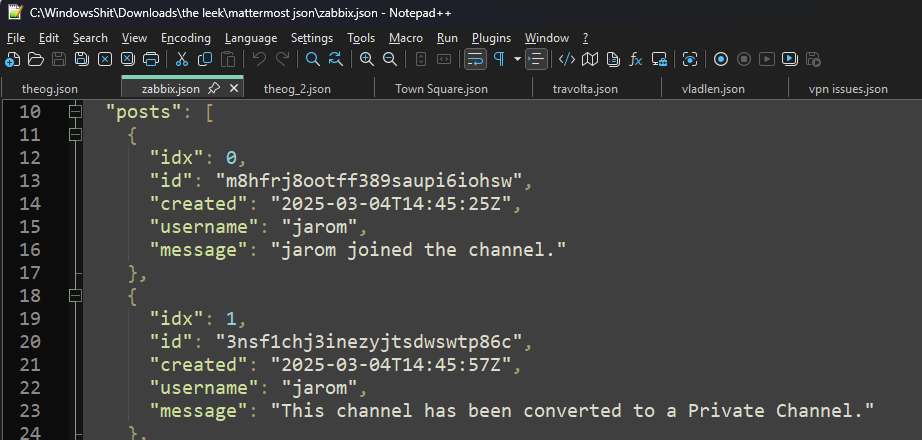Click the text "jarom joined the channel."
922x440 pixels.
click(417, 250)
